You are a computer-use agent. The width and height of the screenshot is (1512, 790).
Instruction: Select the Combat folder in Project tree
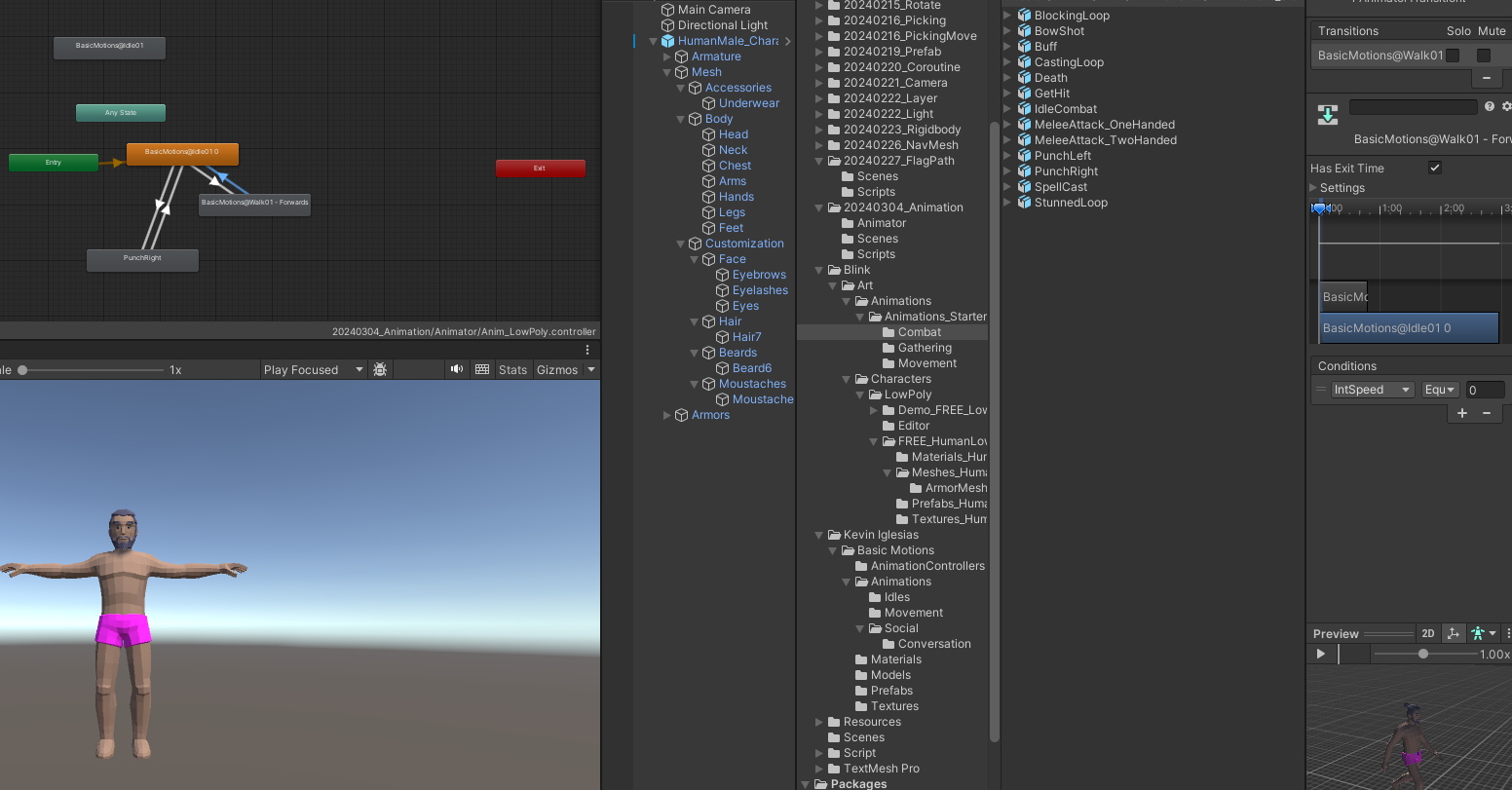click(919, 332)
